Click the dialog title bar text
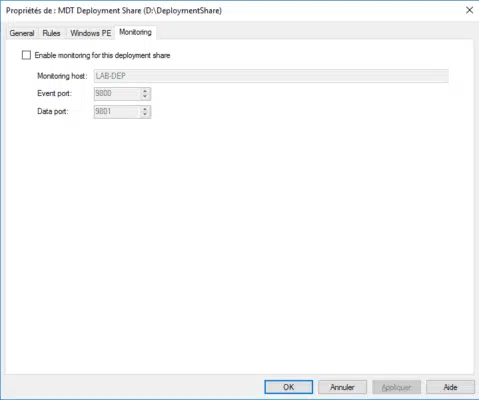The width and height of the screenshot is (479, 400). (x=114, y=11)
